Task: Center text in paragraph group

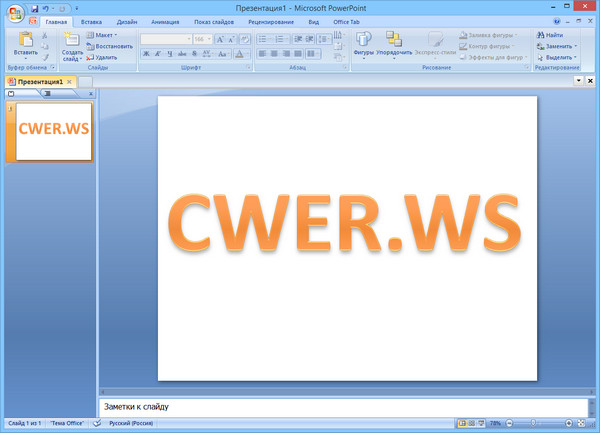Action: (274, 54)
